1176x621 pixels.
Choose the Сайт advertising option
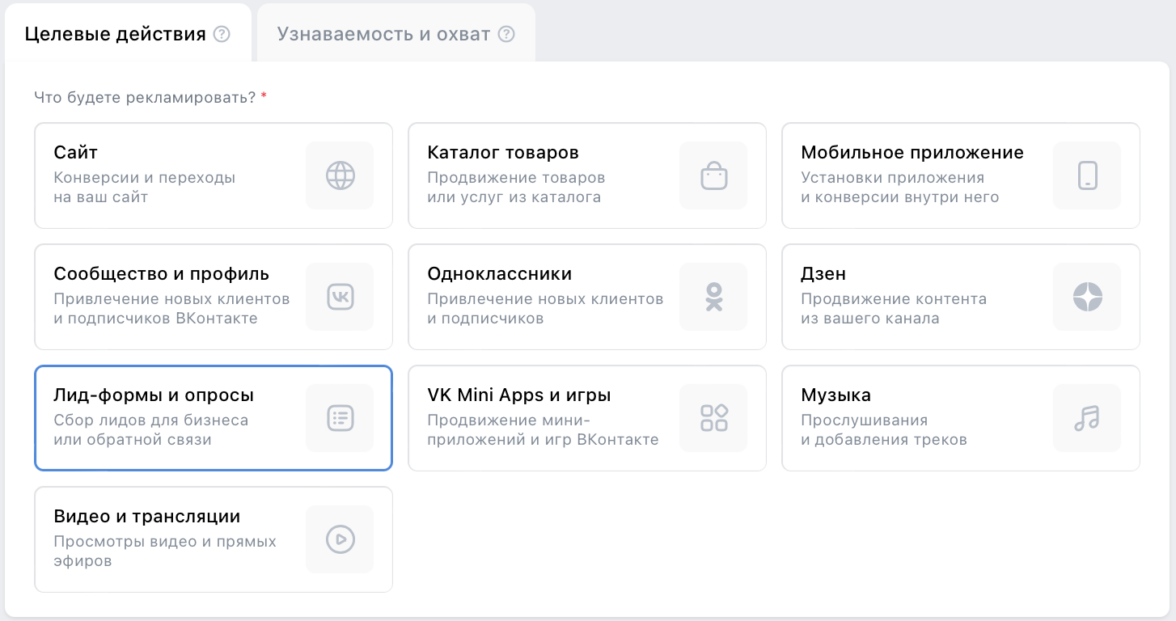click(76, 152)
